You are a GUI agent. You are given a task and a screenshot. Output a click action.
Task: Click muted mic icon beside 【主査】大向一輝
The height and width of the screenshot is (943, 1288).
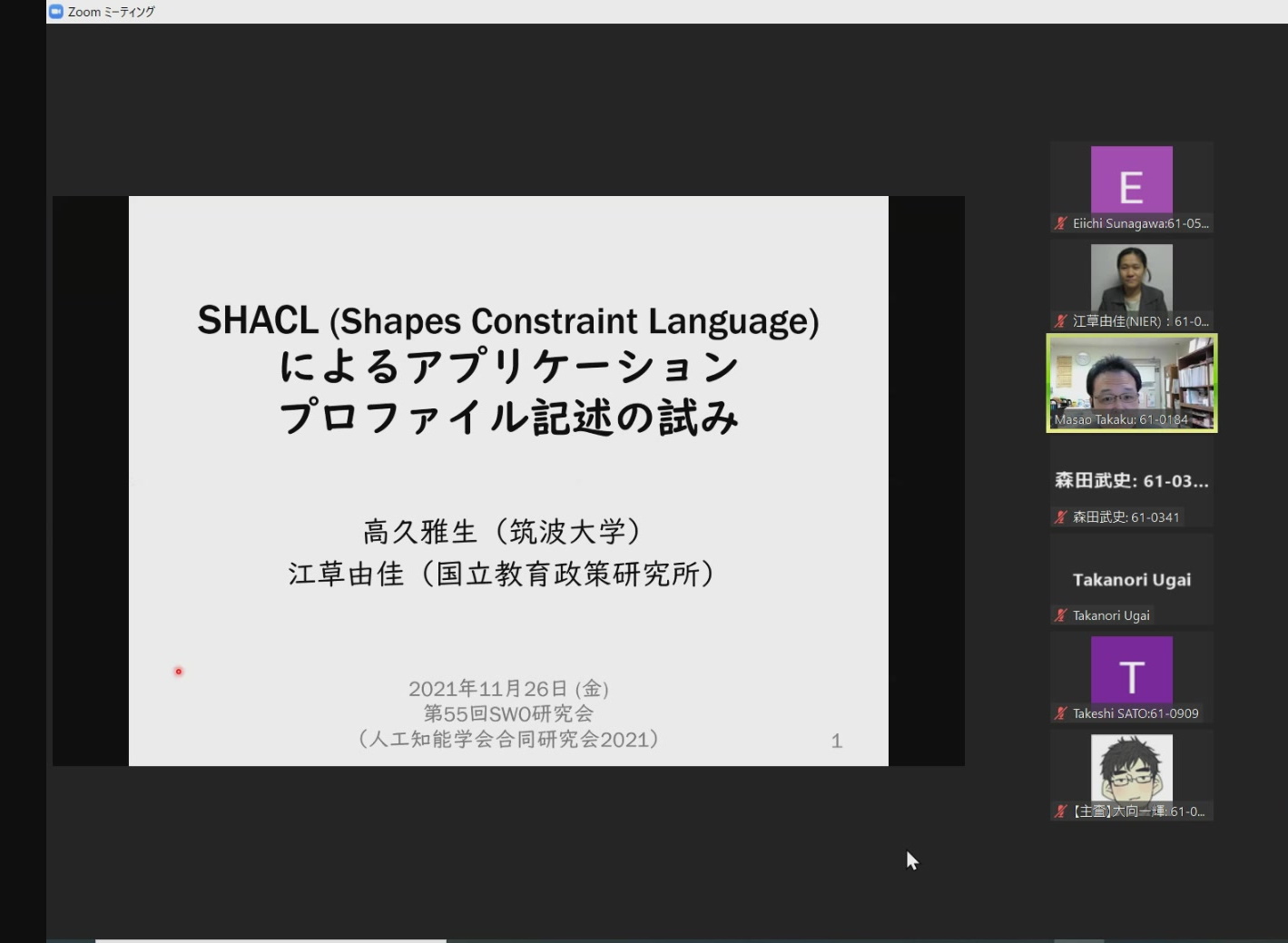pyautogui.click(x=1060, y=811)
